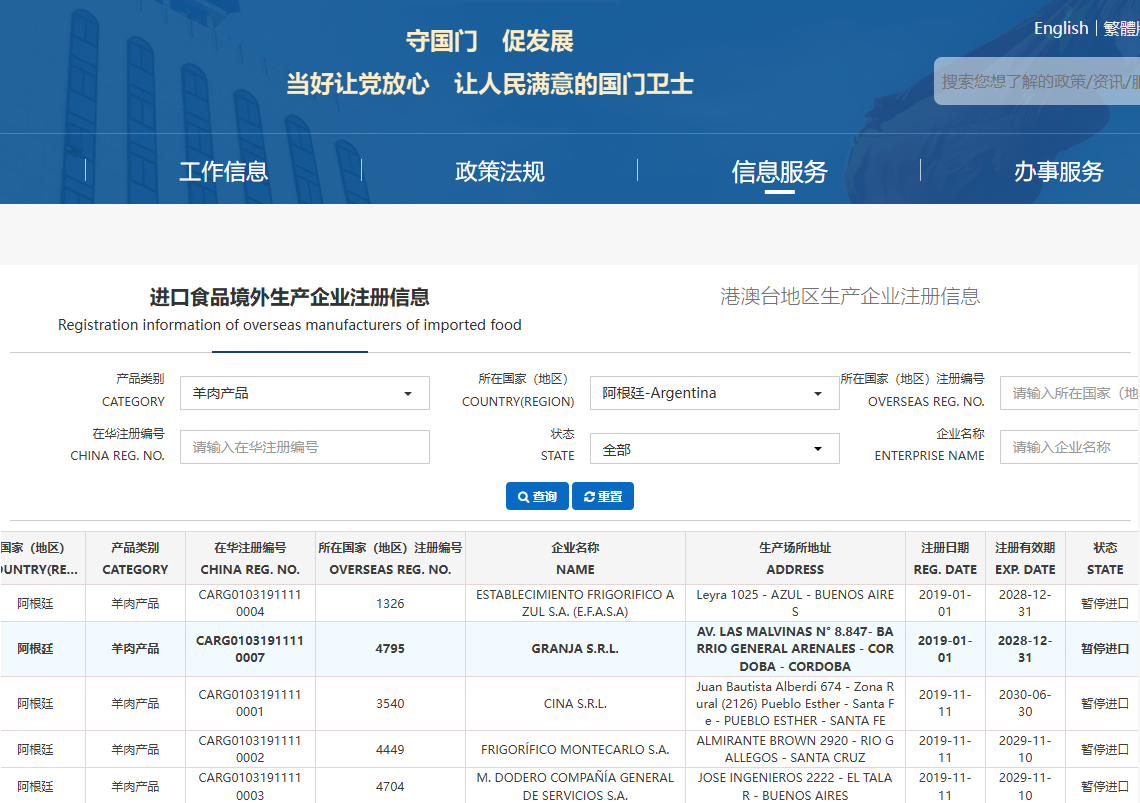Viewport: 1140px width, 803px height.
Task: Switch to 港澳台地区生产企业注册信息 tab
Action: click(850, 296)
